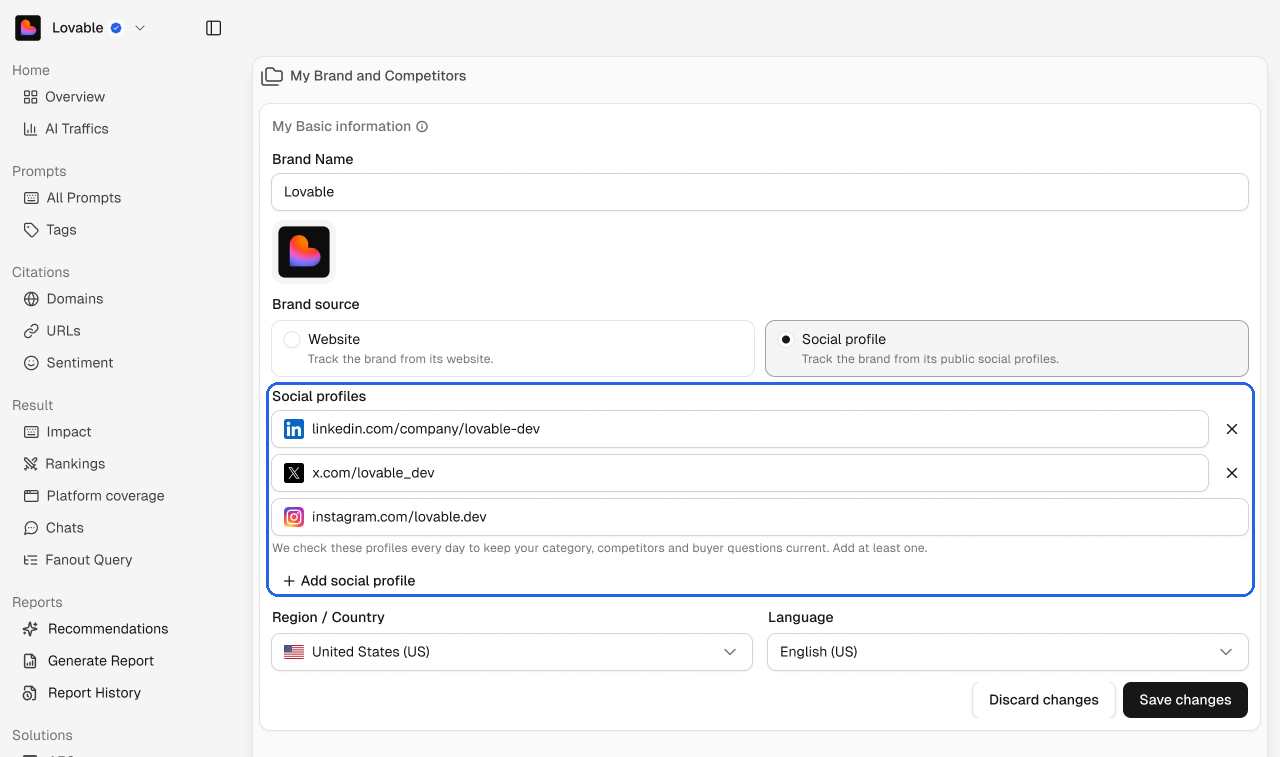
Task: Click the My Brand and Competitors folder icon
Action: click(x=272, y=76)
